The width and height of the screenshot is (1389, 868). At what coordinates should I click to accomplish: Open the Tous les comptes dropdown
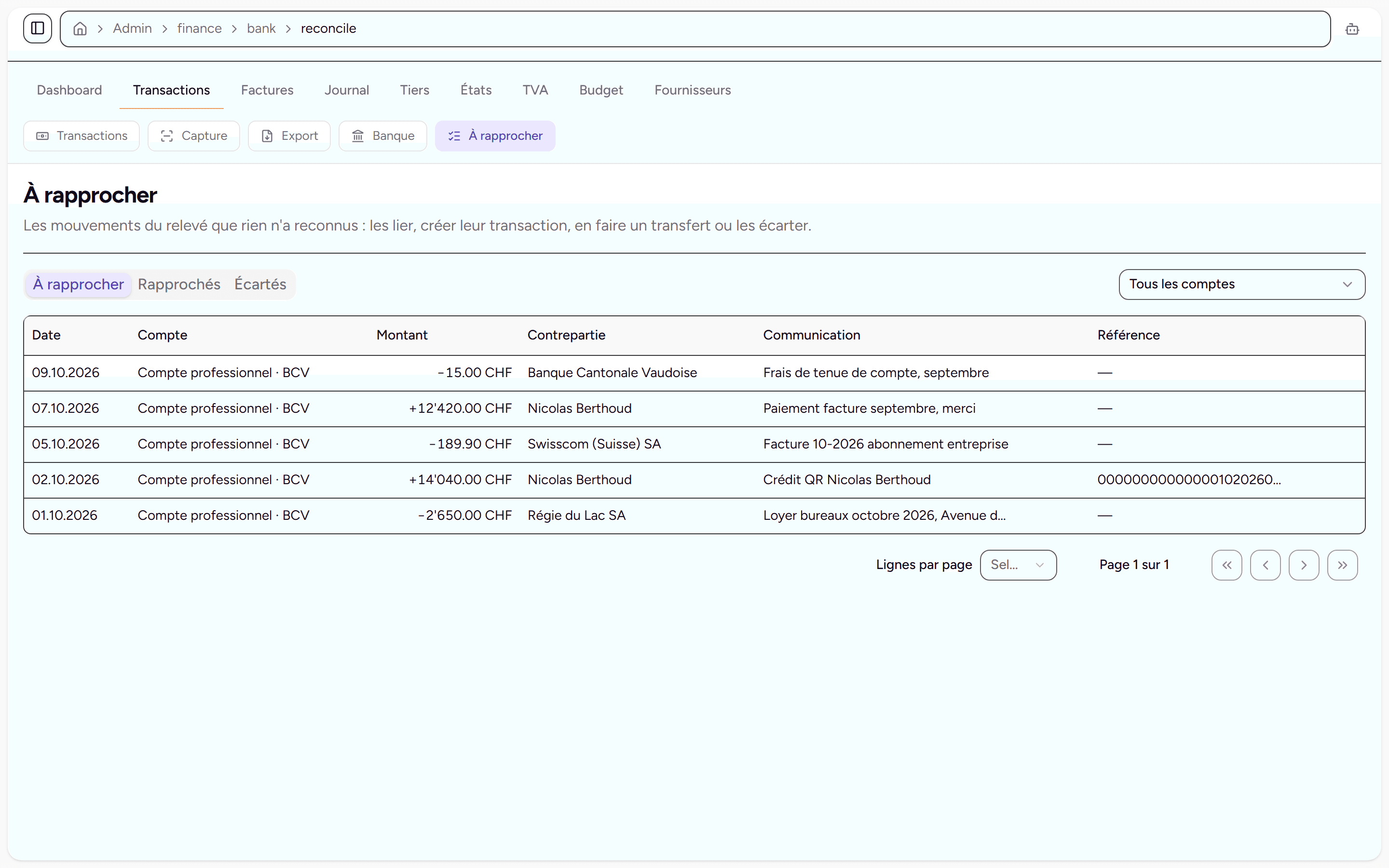point(1242,284)
